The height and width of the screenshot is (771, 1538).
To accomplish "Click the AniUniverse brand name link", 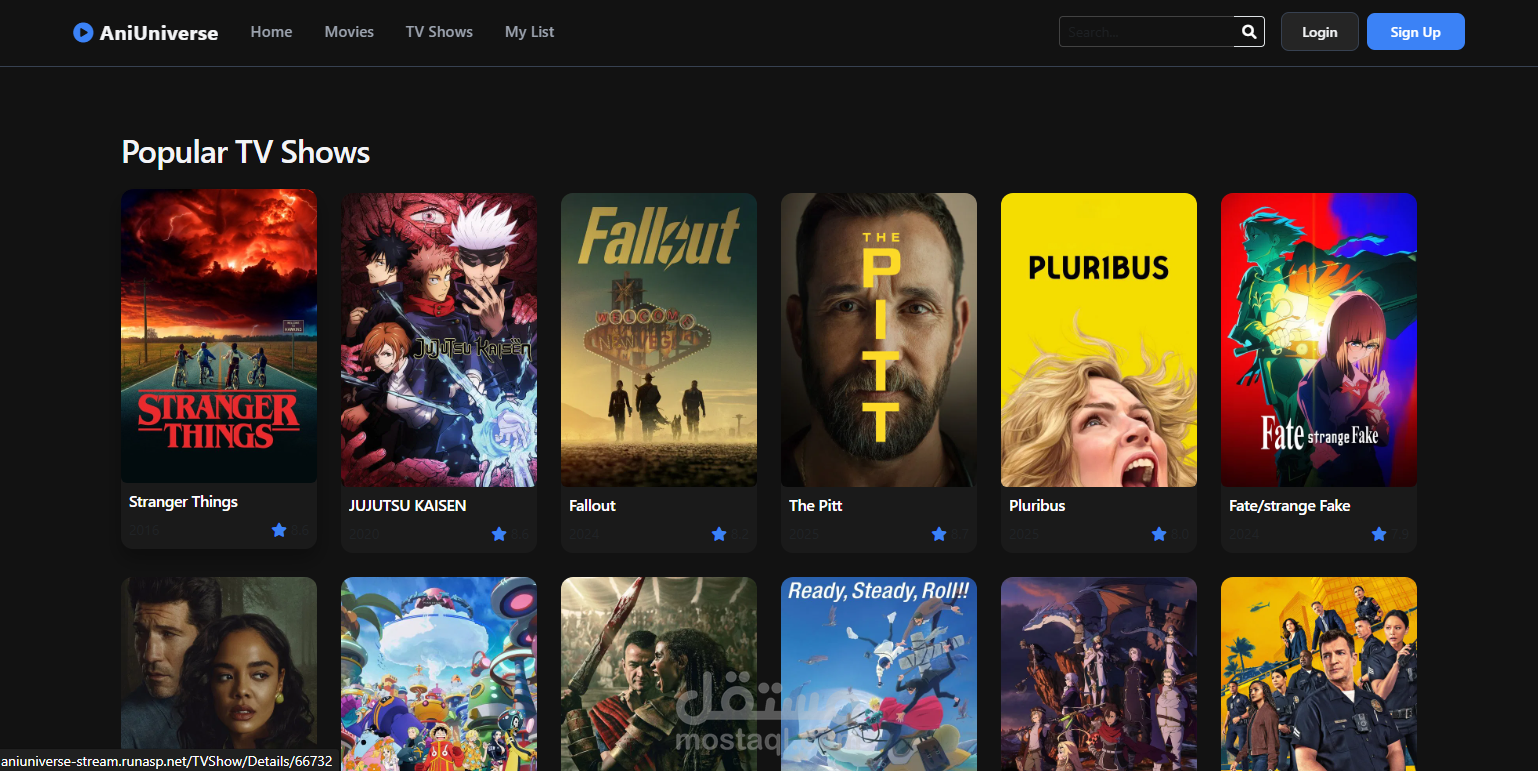I will 159,33.
